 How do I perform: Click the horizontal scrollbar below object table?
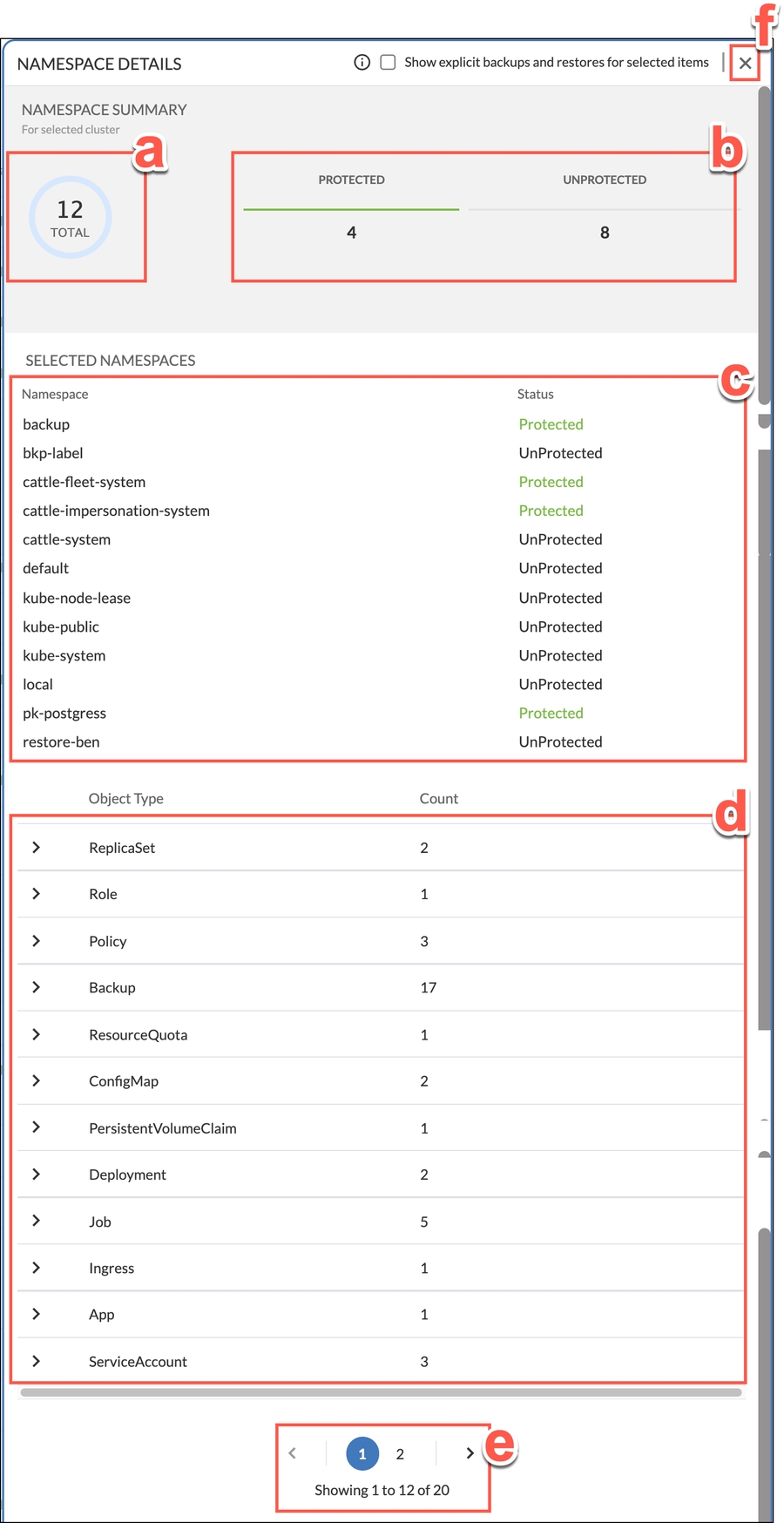(x=381, y=1392)
